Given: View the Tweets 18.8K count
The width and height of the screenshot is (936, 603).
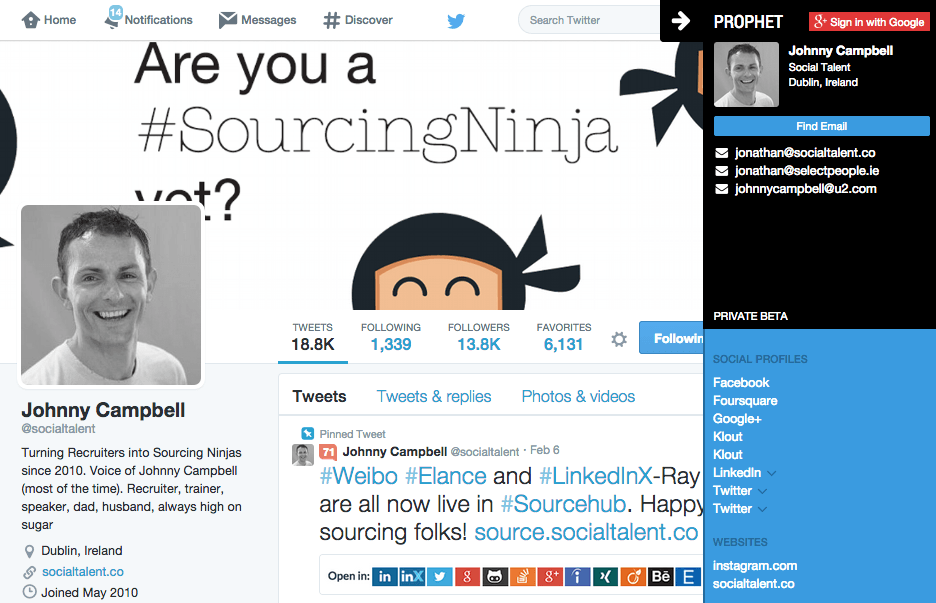Looking at the screenshot, I should (x=313, y=338).
